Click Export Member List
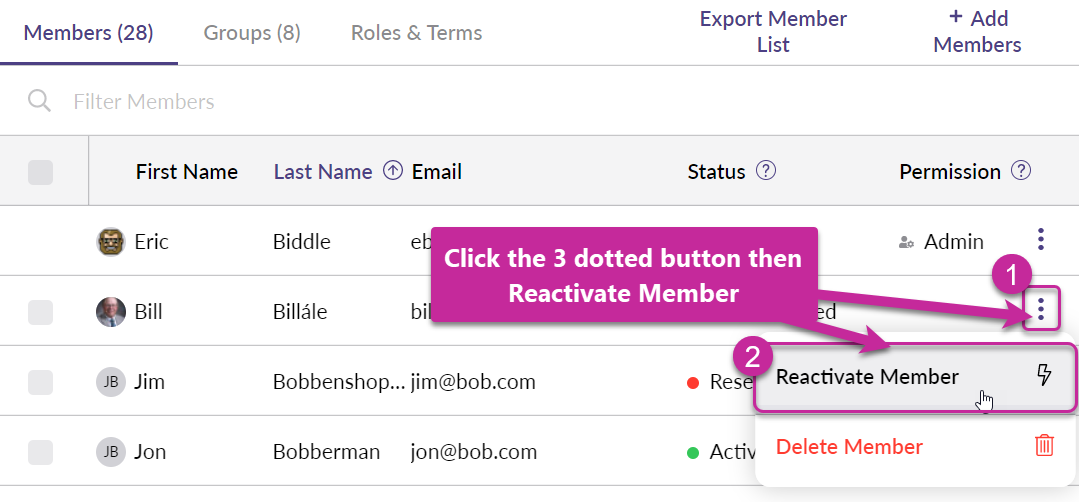The height and width of the screenshot is (502, 1079). pos(773,32)
